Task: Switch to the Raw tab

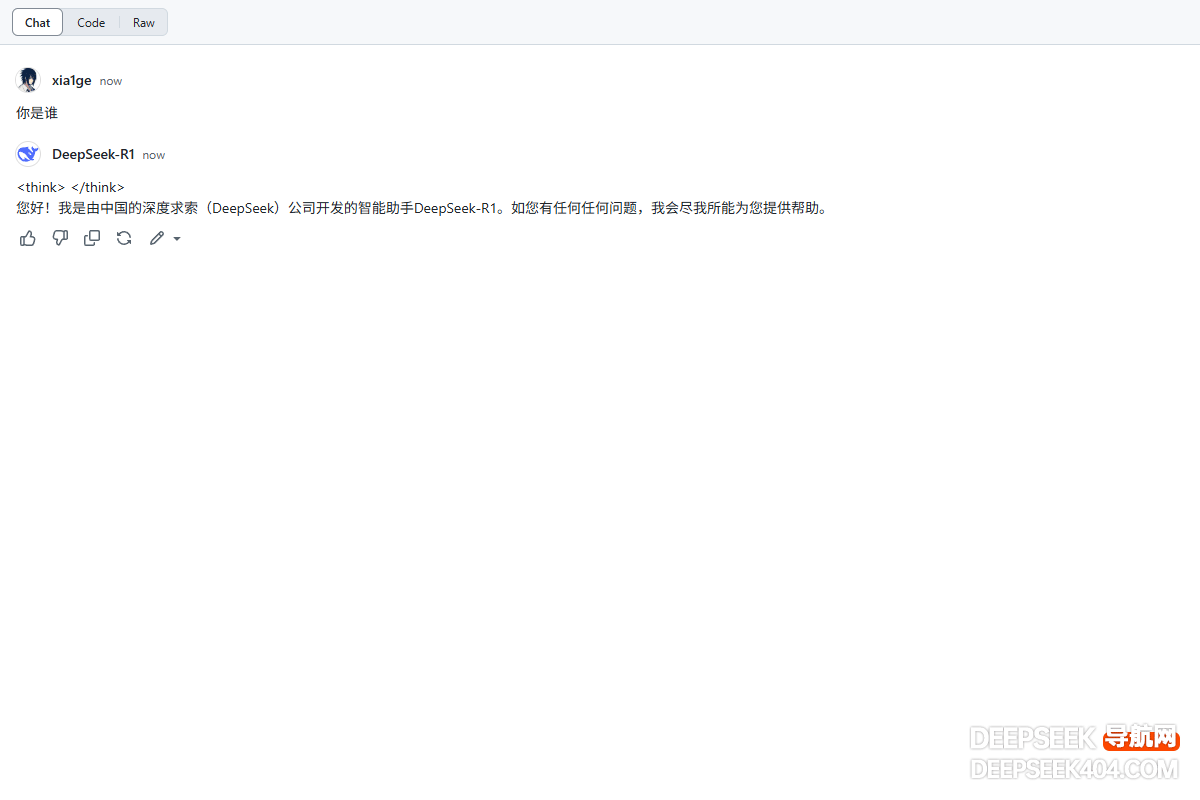Action: 144,22
